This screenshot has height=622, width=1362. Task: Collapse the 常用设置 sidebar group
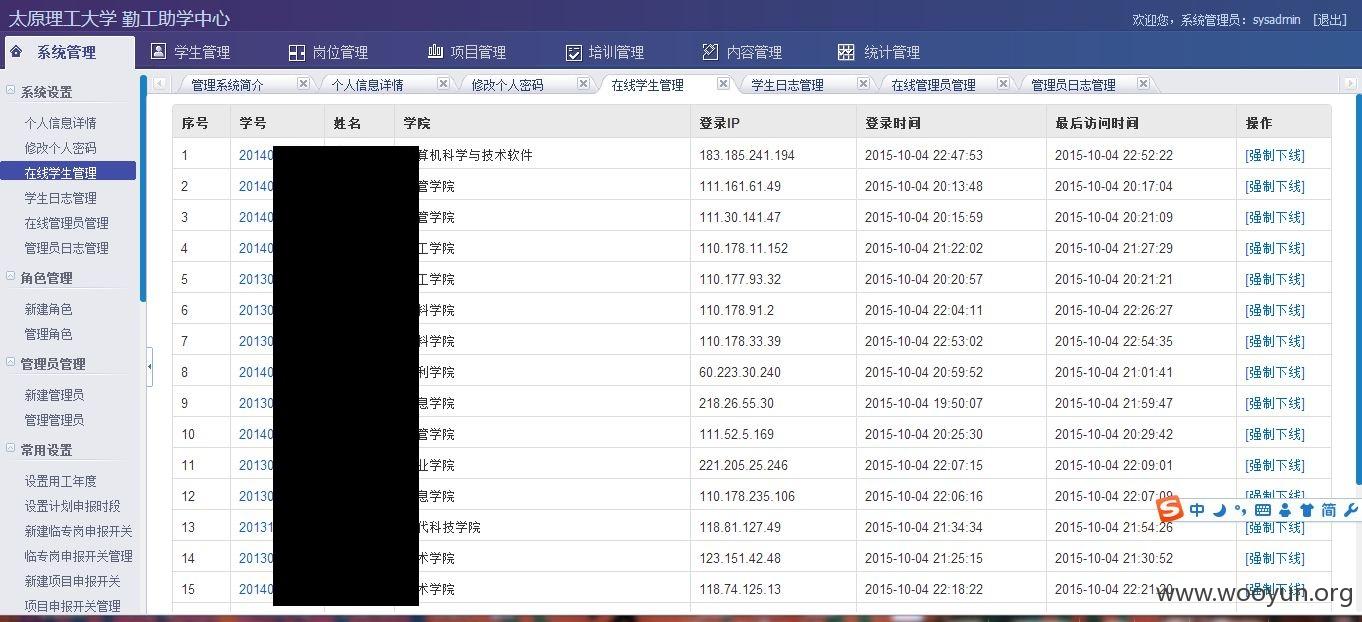click(10, 448)
